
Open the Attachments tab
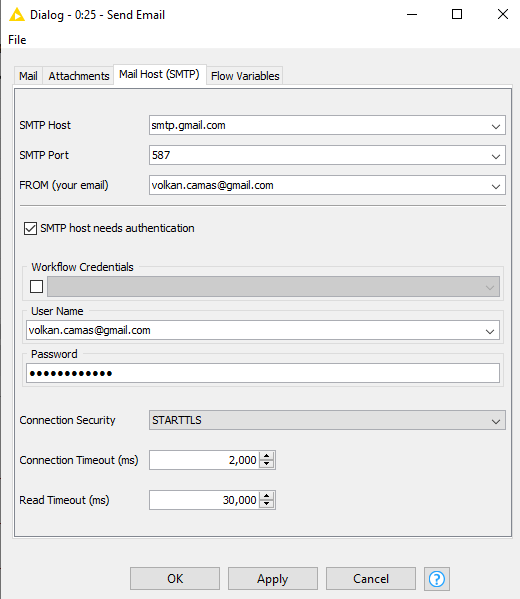(x=79, y=76)
